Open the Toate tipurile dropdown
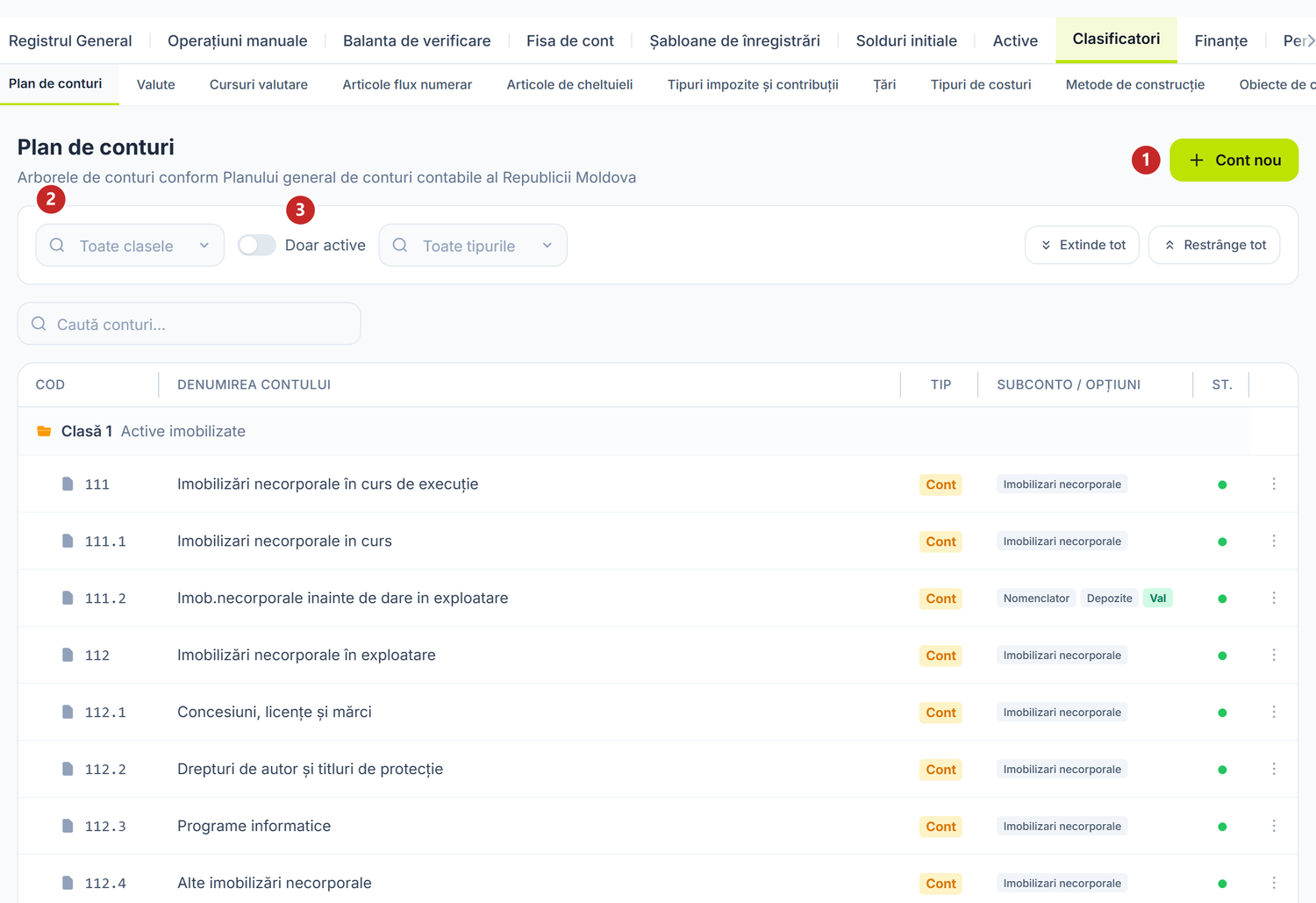Screen dimensions: 1316x903 pos(473,246)
